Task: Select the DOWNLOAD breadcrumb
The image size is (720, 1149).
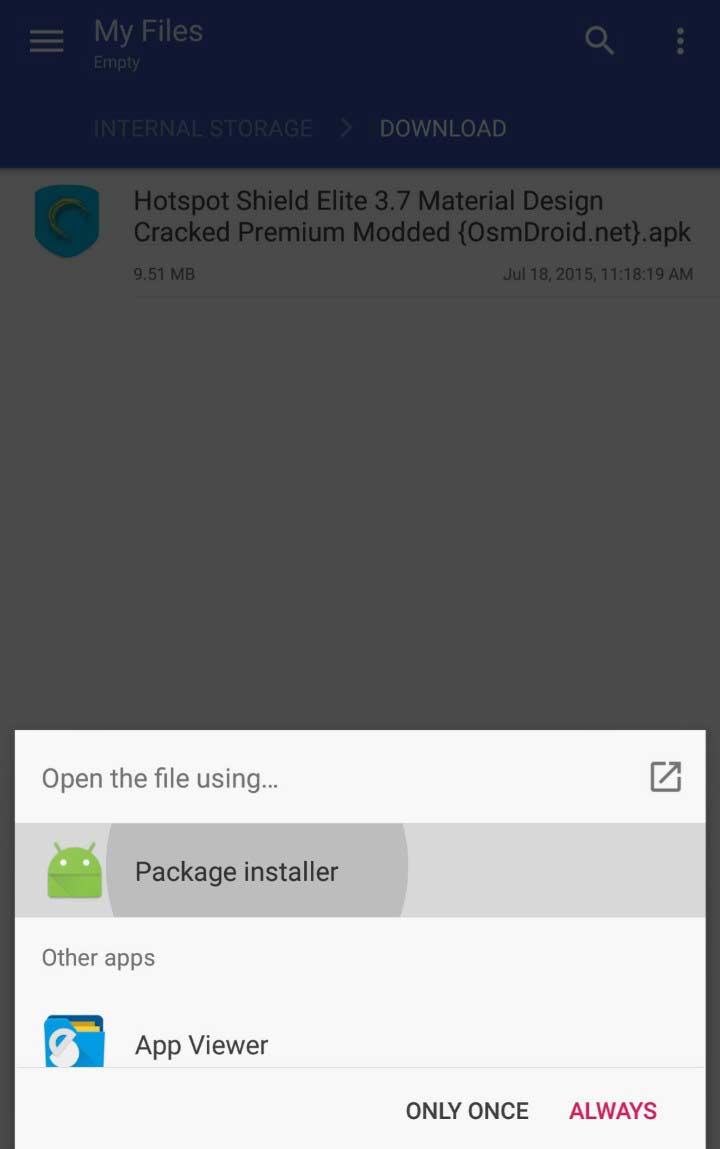Action: (x=442, y=128)
